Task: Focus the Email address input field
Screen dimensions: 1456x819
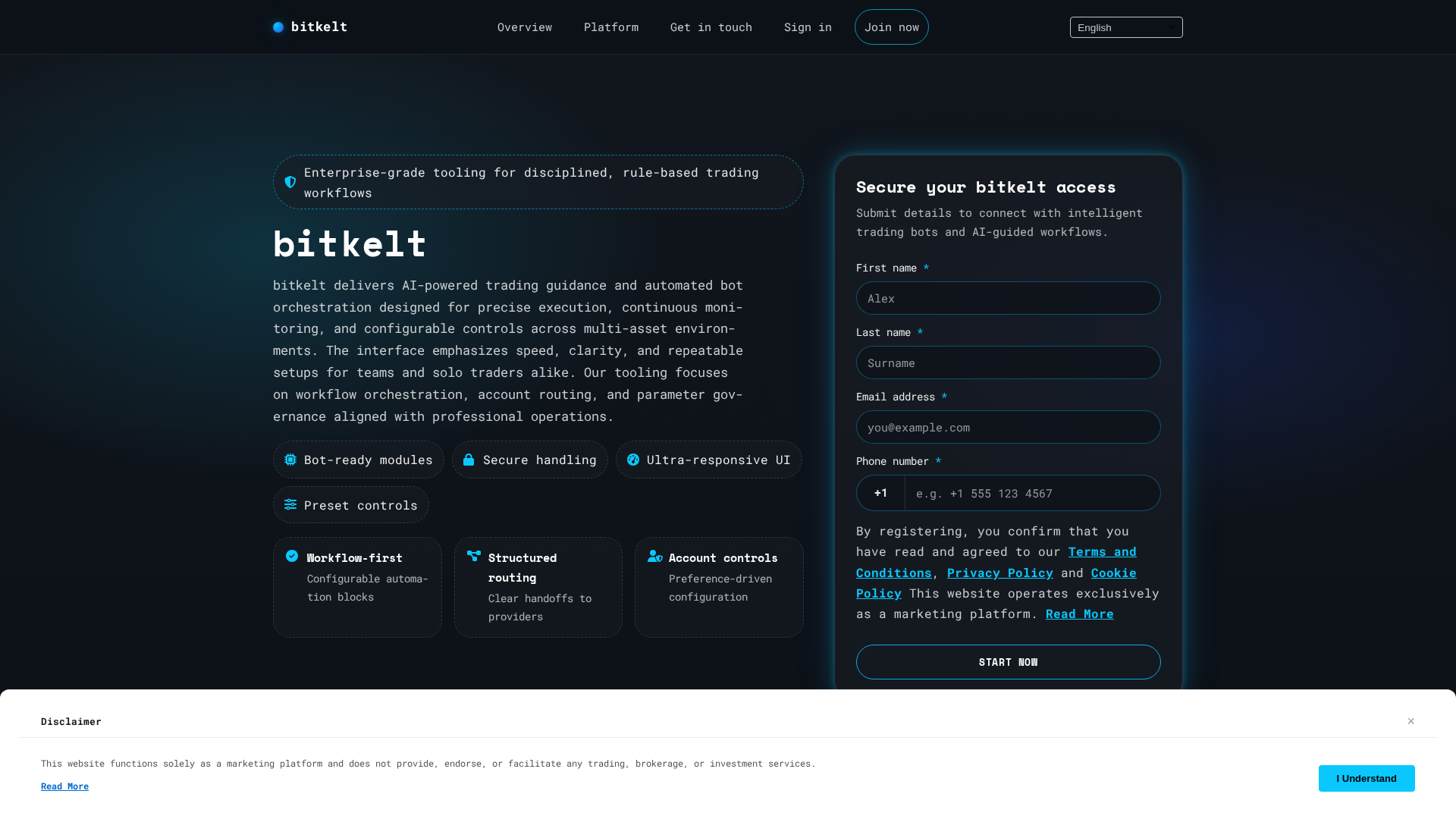Action: [x=1009, y=427]
